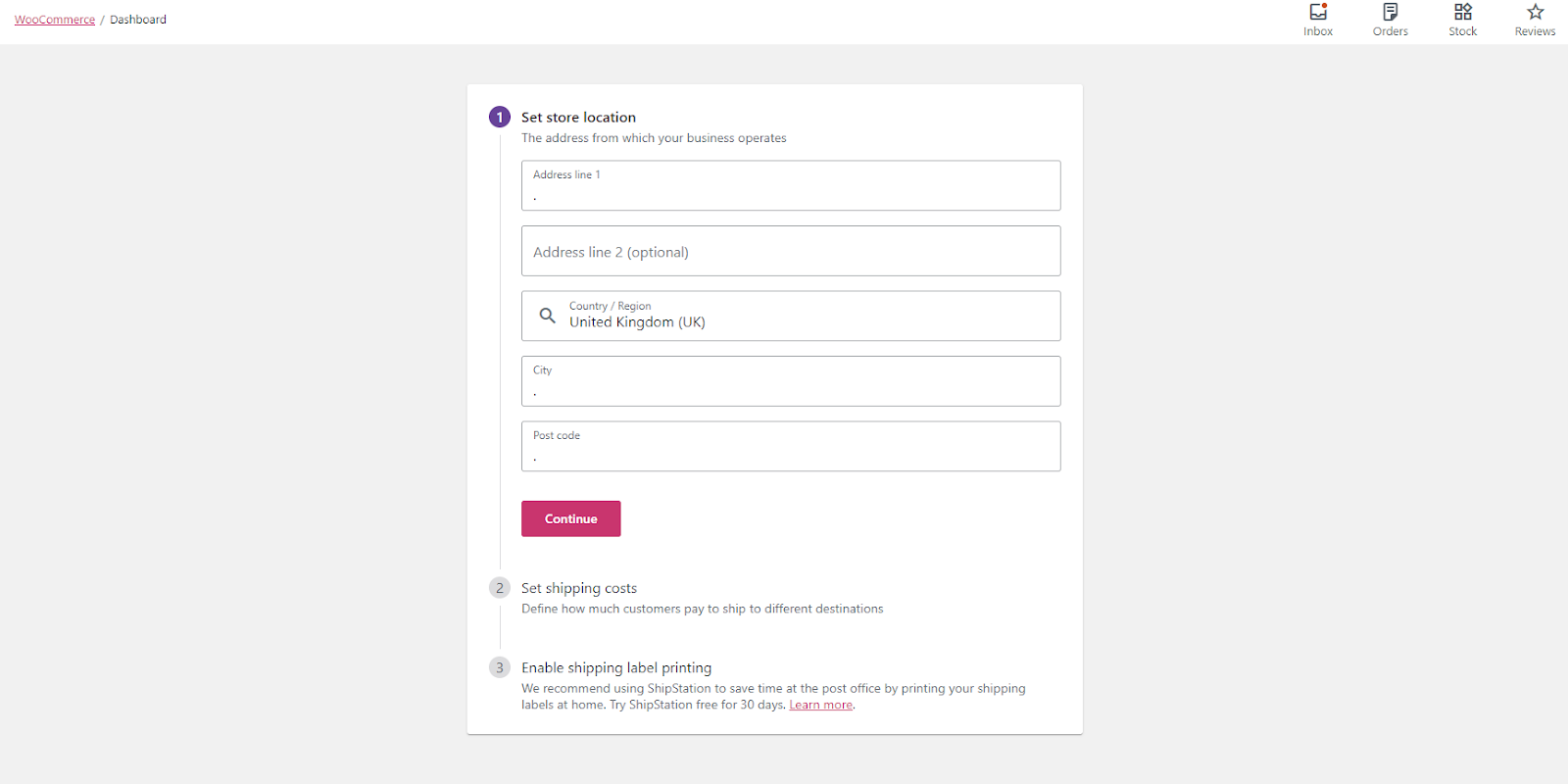The height and width of the screenshot is (784, 1568).
Task: Expand the Set shipping costs step
Action: pos(579,588)
